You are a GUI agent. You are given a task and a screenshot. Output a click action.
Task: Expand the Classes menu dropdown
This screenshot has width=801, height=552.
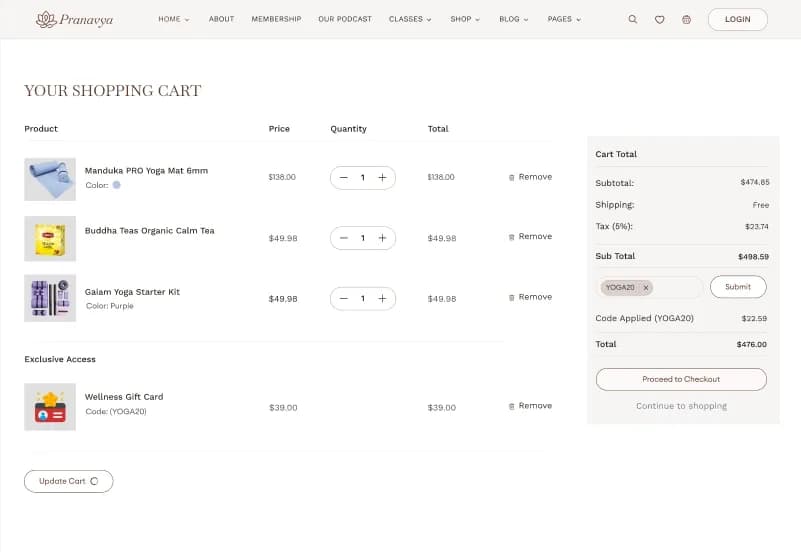pos(410,19)
